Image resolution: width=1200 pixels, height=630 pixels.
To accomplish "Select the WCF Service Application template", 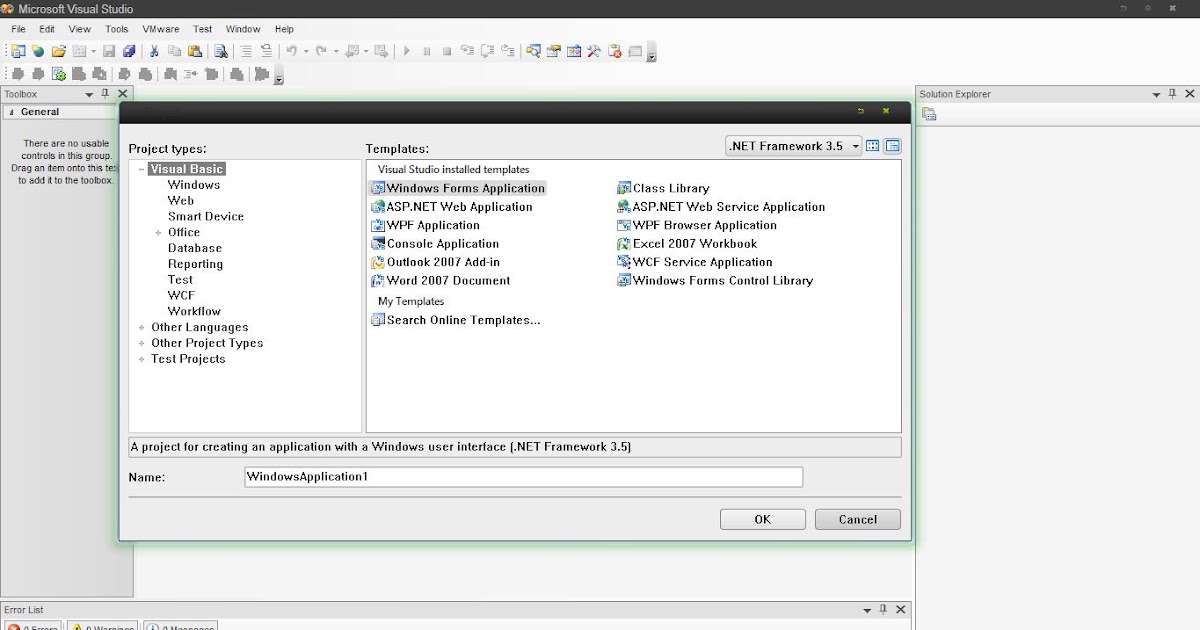I will 695,262.
